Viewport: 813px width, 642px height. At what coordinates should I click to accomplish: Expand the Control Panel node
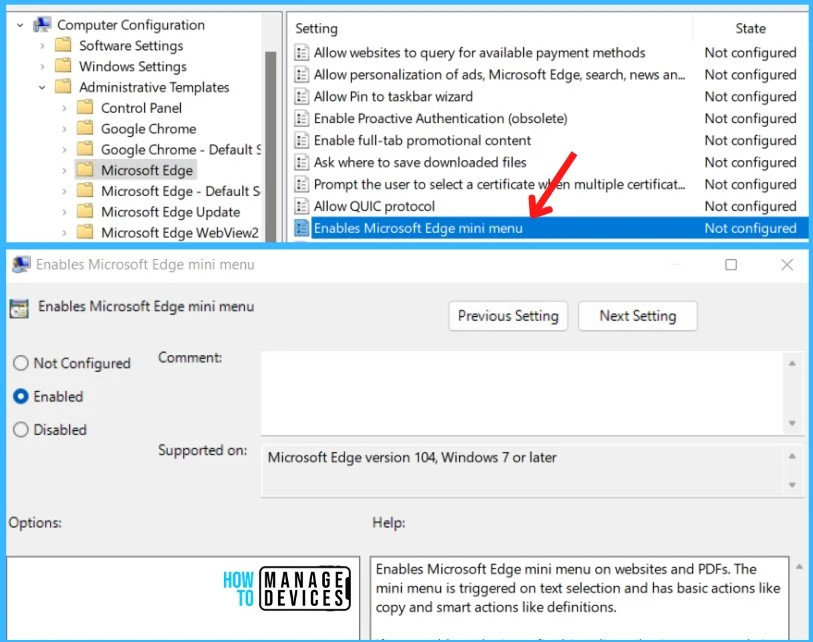[x=64, y=108]
